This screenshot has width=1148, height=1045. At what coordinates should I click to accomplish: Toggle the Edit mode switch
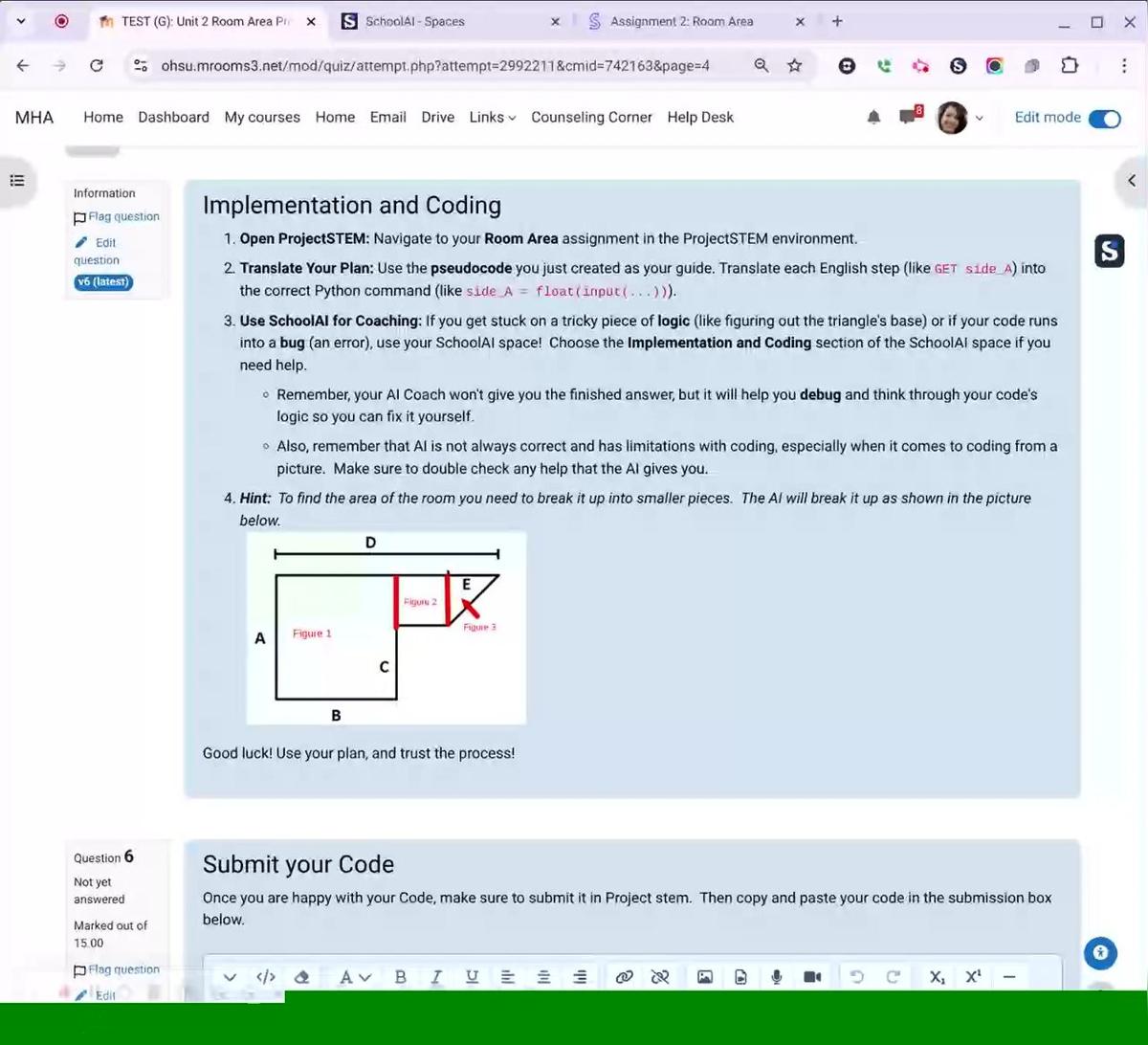[x=1104, y=118]
